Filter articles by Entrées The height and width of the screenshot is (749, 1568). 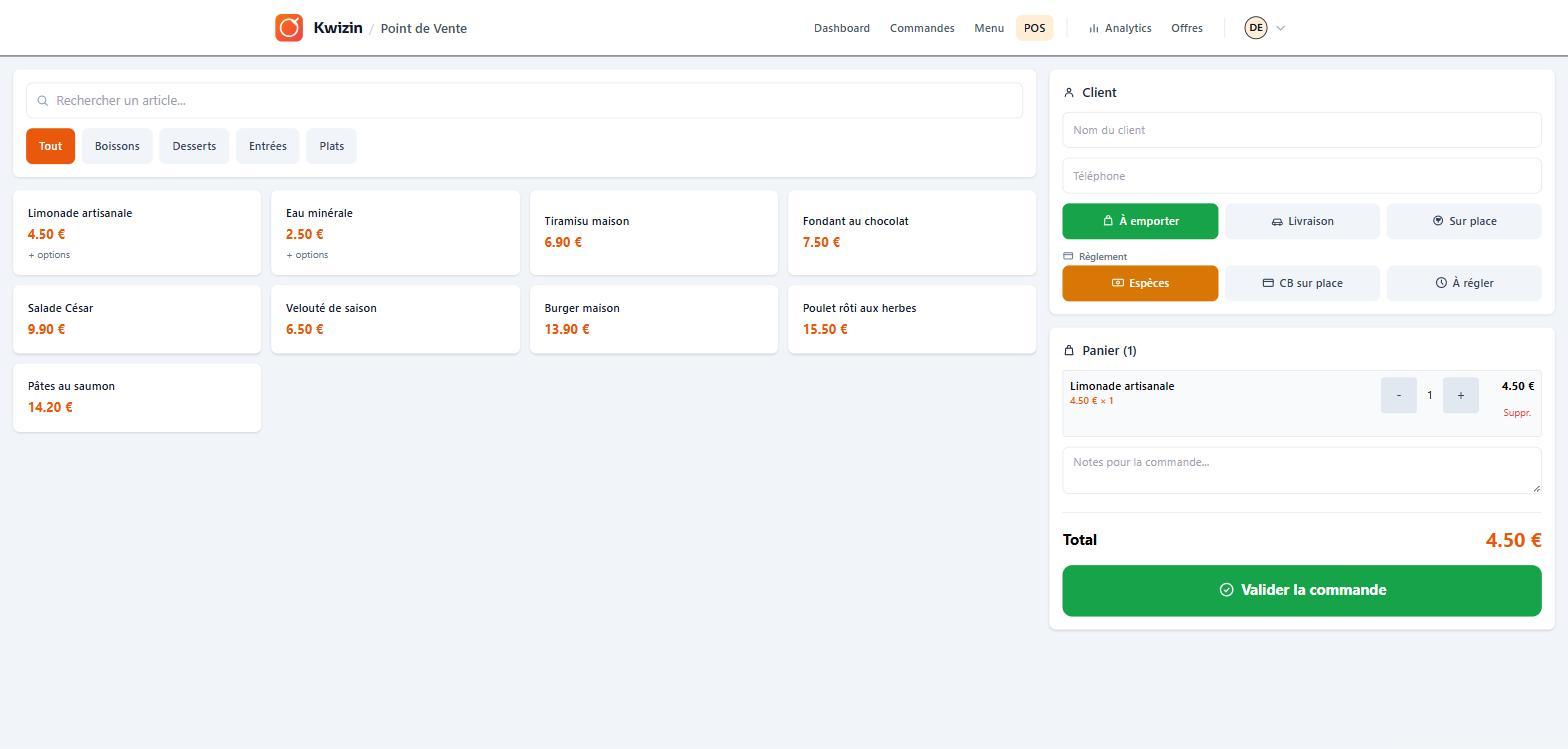pos(268,146)
